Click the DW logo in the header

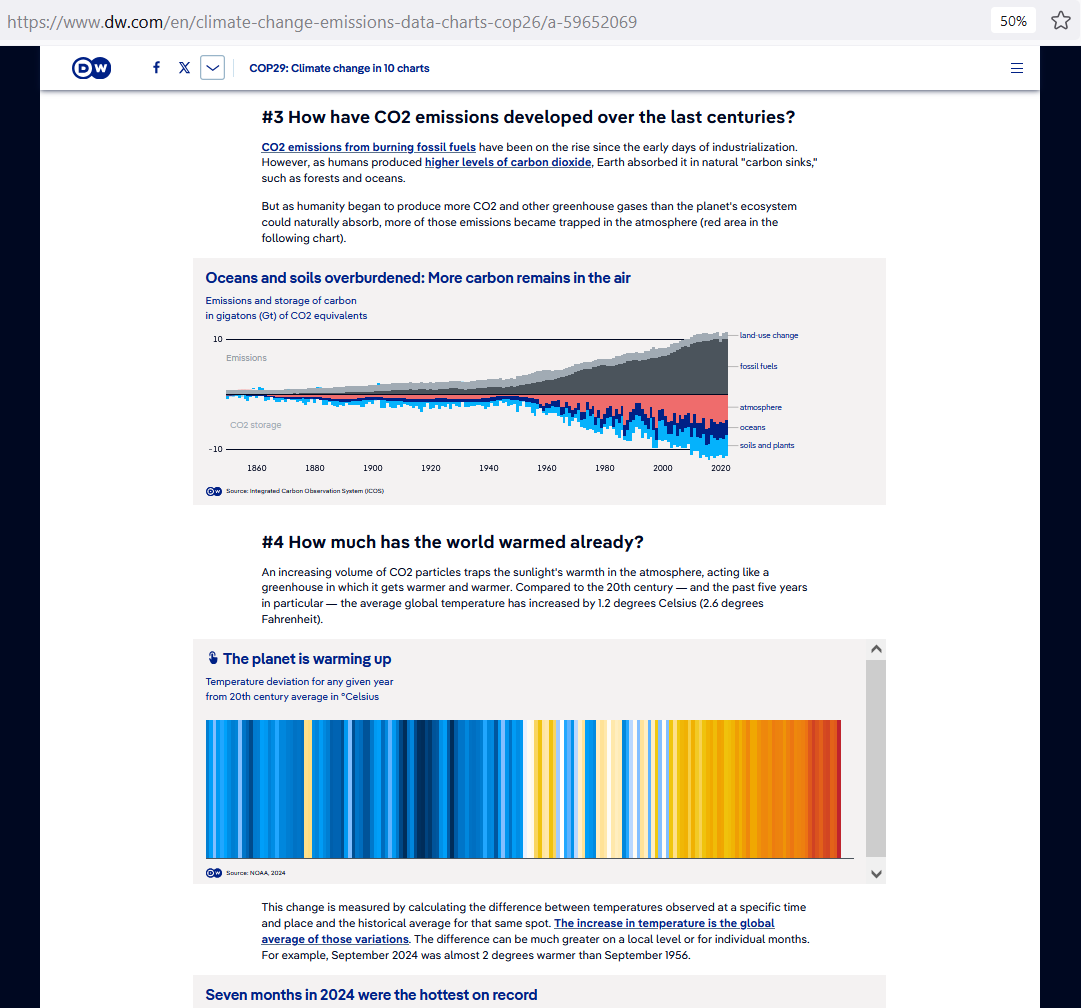click(91, 68)
